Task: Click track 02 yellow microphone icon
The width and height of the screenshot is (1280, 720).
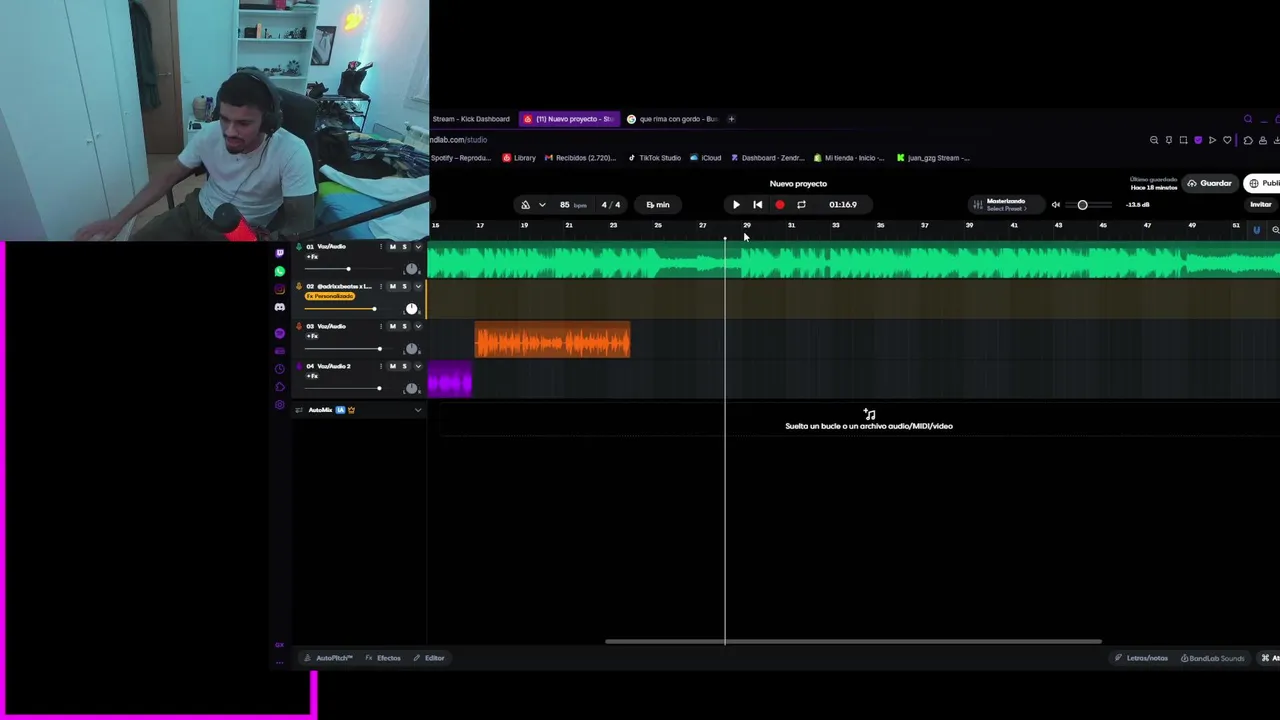Action: [298, 287]
